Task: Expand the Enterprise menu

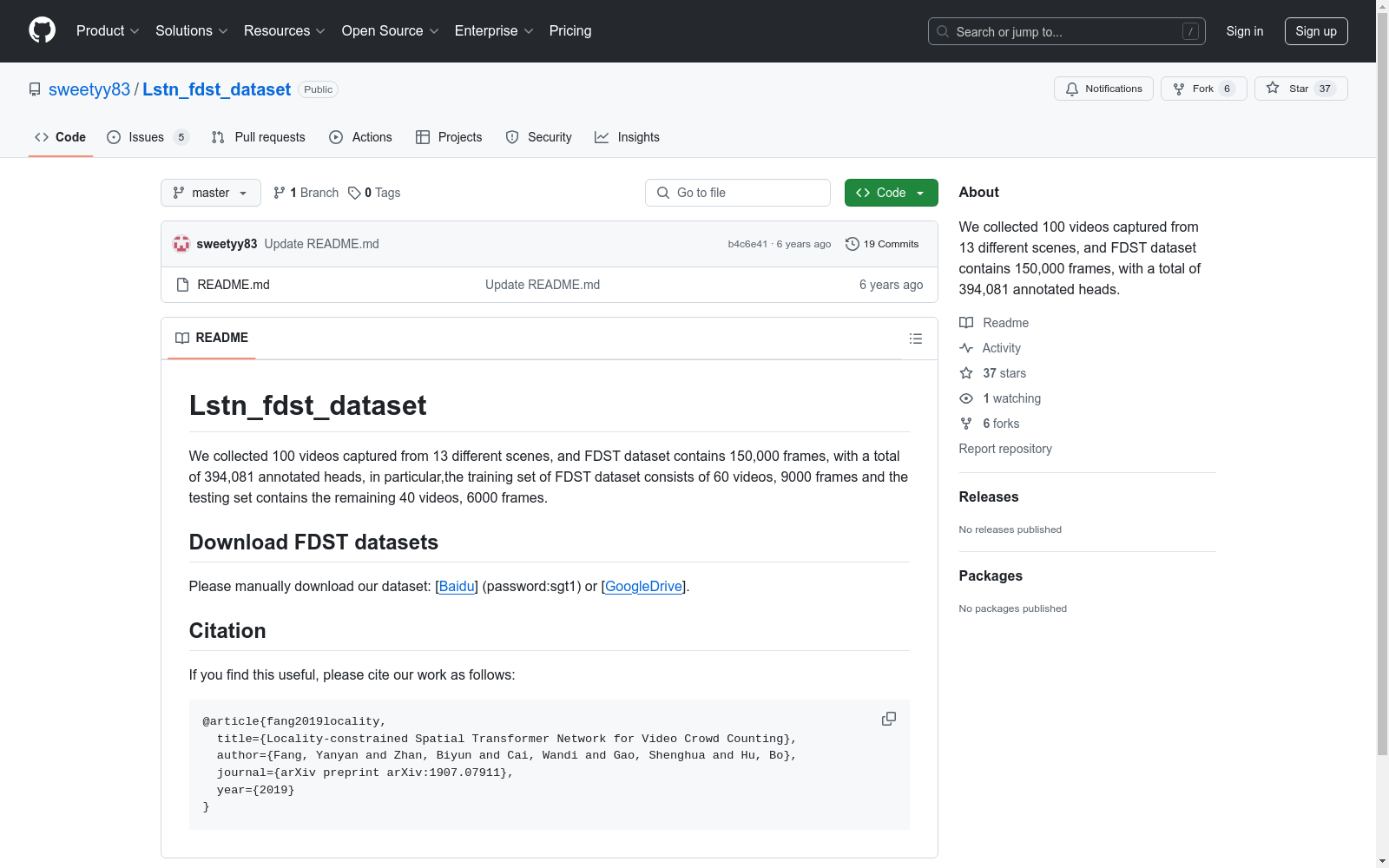Action: point(494,31)
